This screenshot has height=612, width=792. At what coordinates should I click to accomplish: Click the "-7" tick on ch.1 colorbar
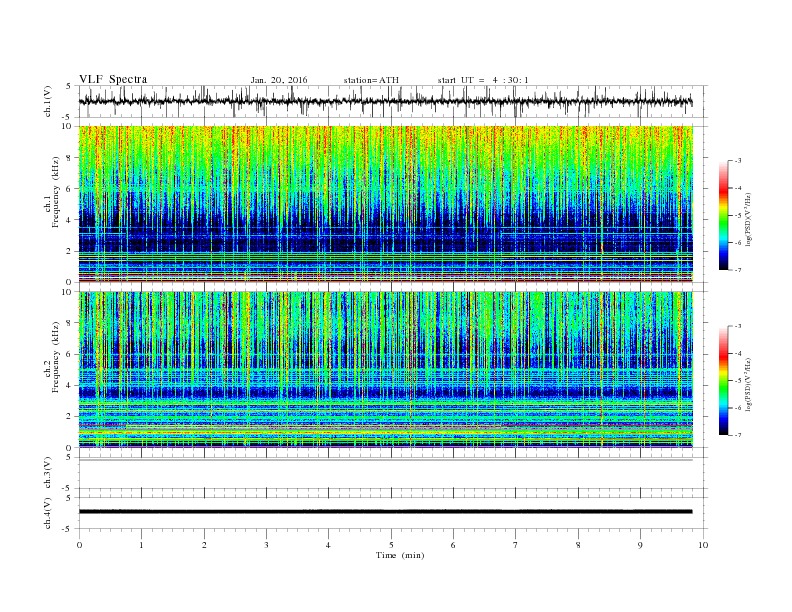(x=737, y=270)
